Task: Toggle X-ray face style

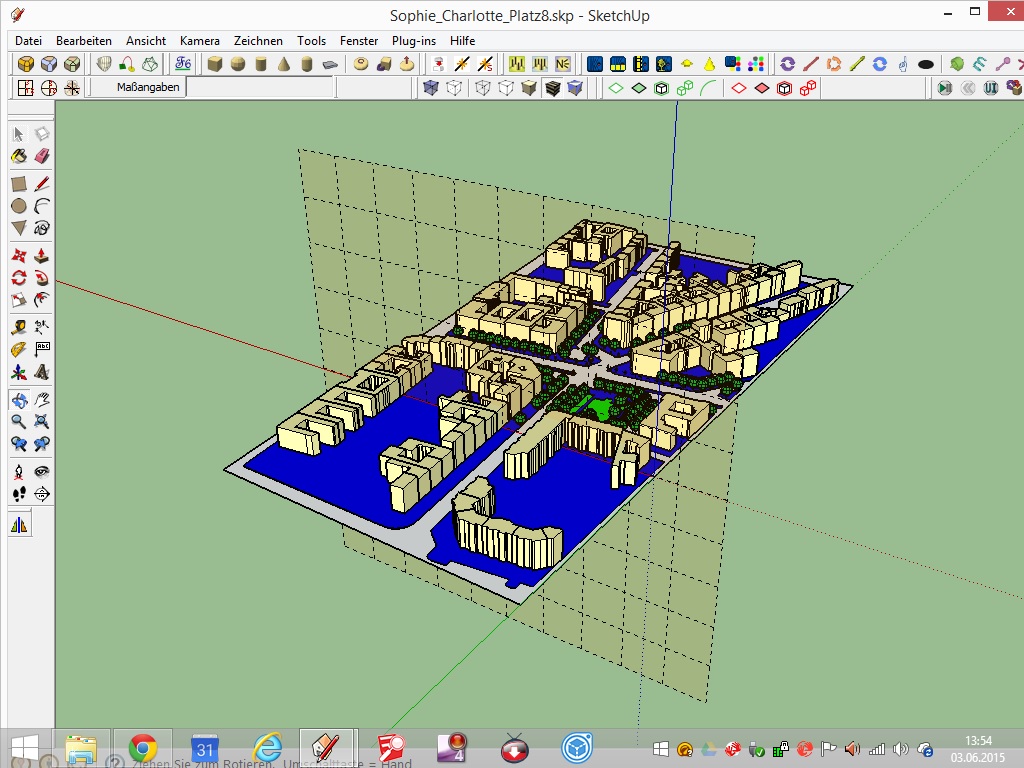Action: coord(431,88)
